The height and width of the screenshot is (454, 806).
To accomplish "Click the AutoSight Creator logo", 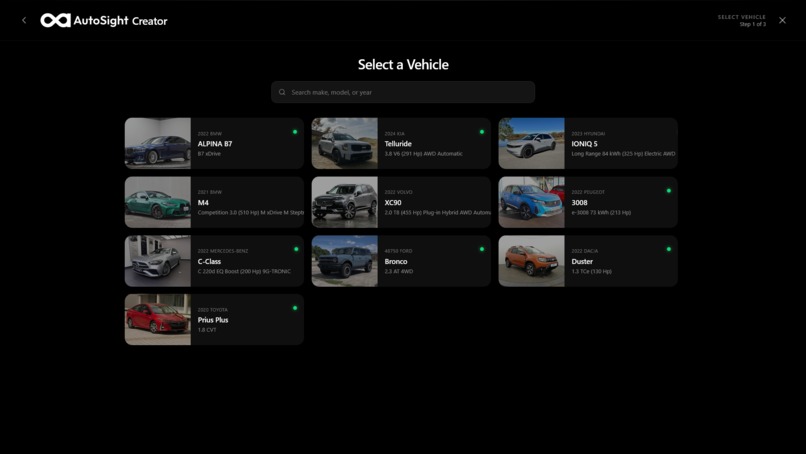I will [x=104, y=21].
